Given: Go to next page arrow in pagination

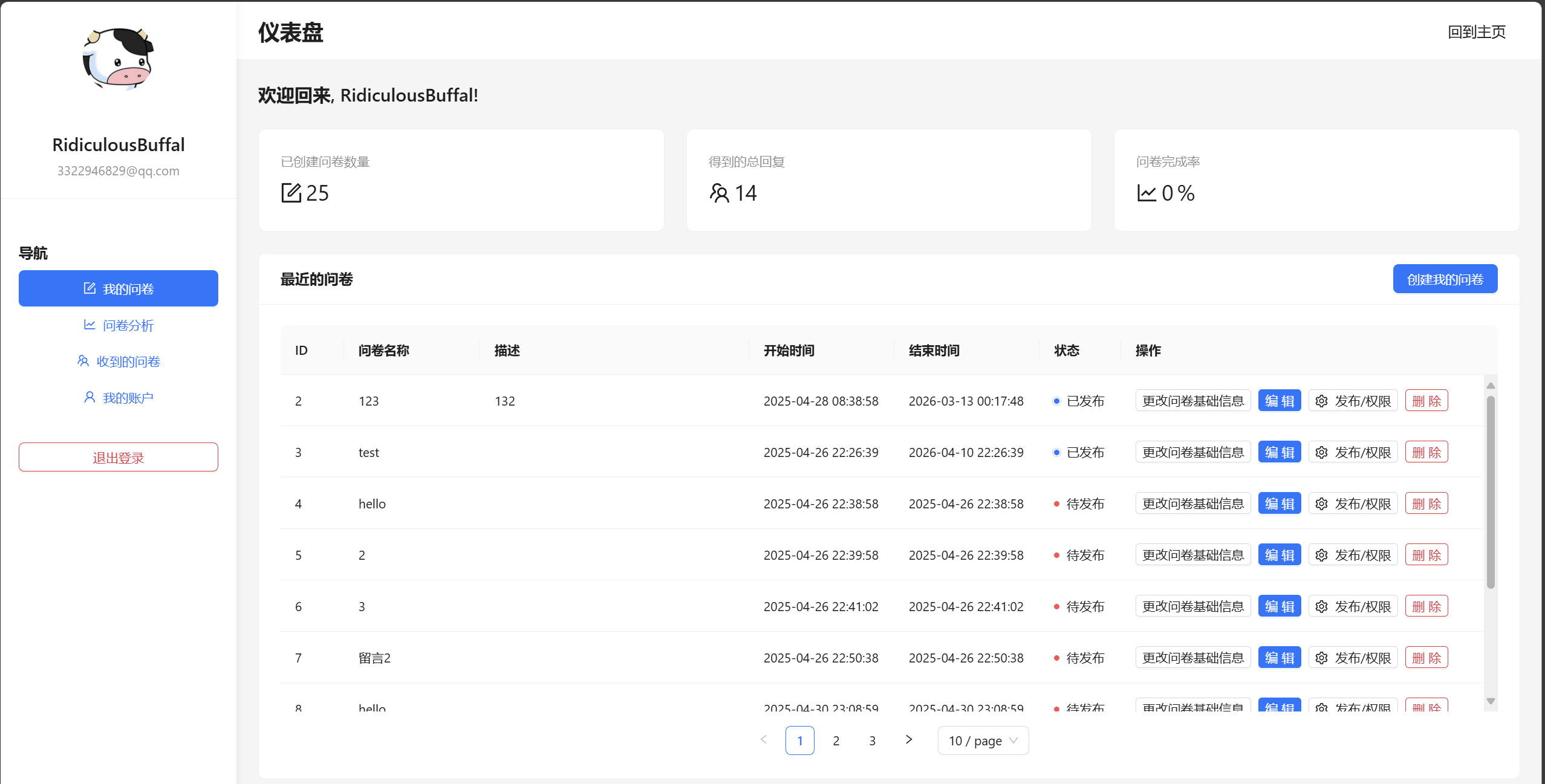Looking at the screenshot, I should 908,740.
